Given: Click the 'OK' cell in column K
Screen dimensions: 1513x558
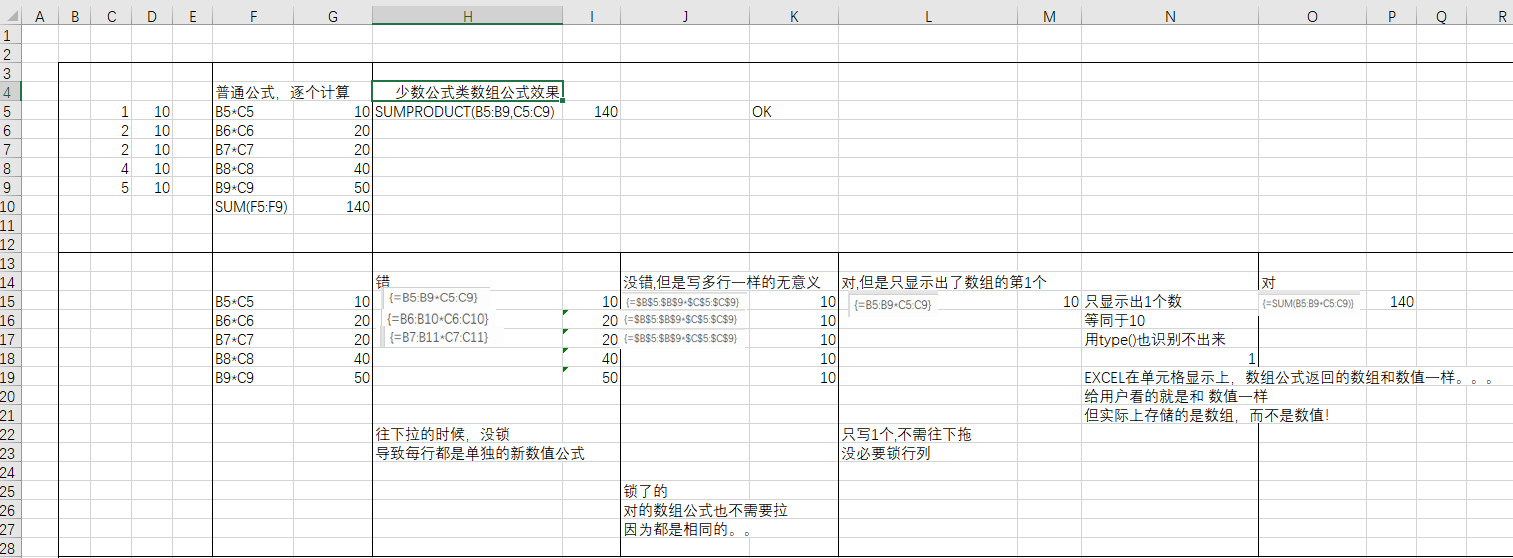Looking at the screenshot, I should click(762, 112).
